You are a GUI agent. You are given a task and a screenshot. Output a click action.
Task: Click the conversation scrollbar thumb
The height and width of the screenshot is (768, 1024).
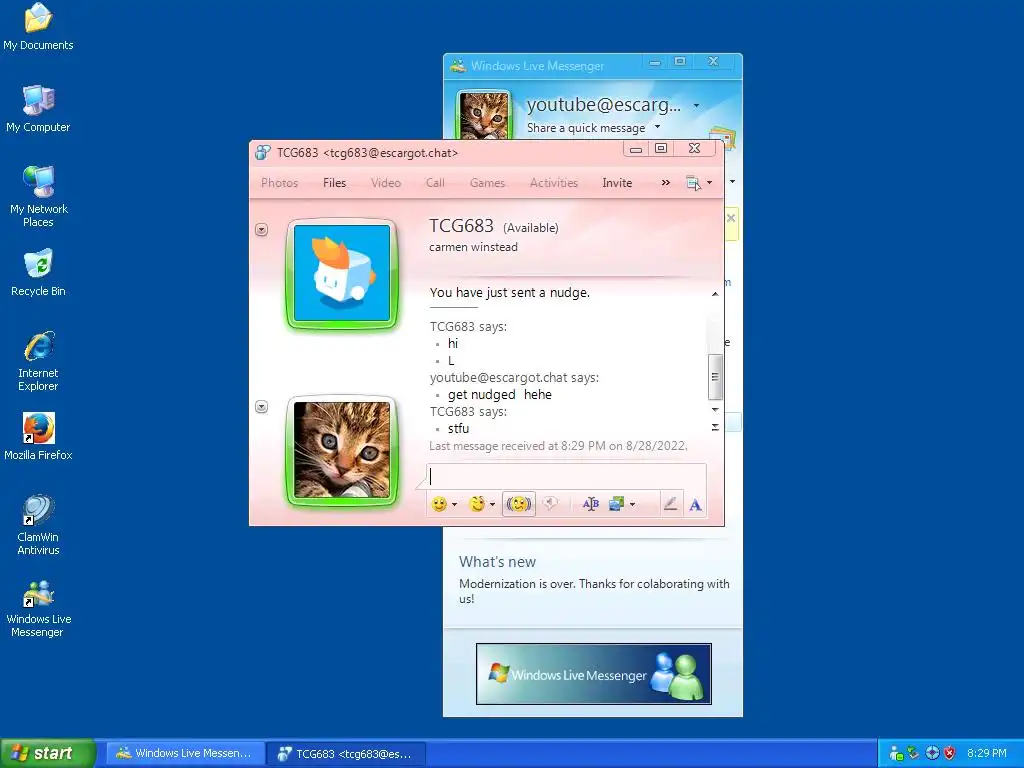coord(715,377)
